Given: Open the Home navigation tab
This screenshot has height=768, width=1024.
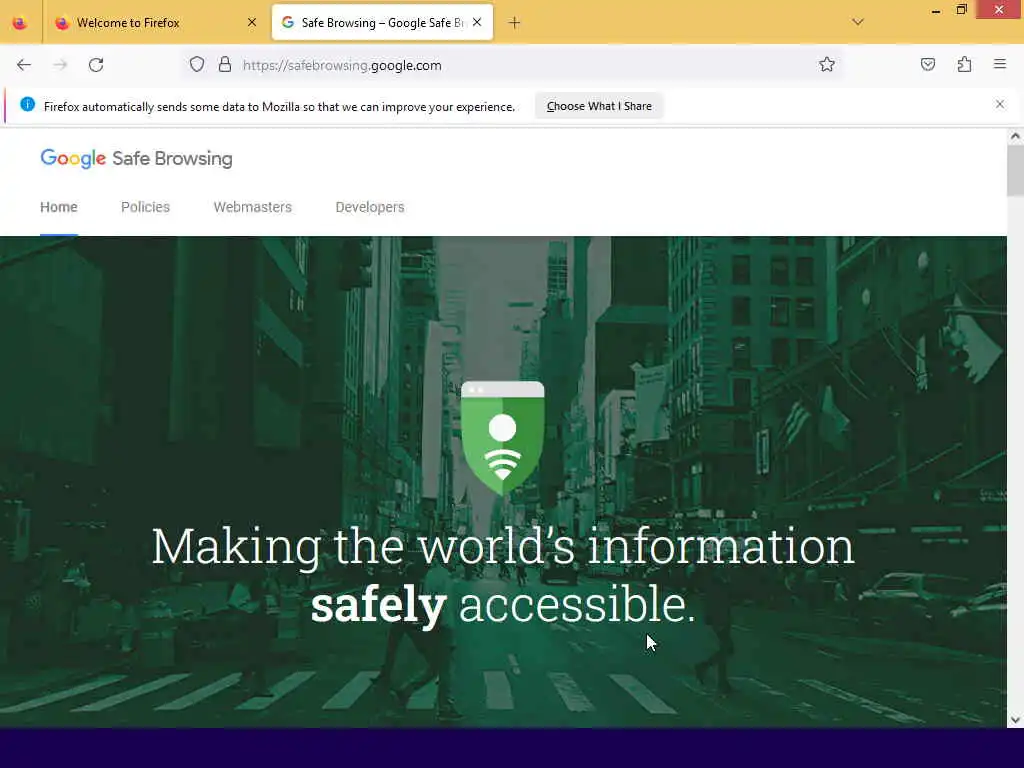Looking at the screenshot, I should tap(59, 207).
